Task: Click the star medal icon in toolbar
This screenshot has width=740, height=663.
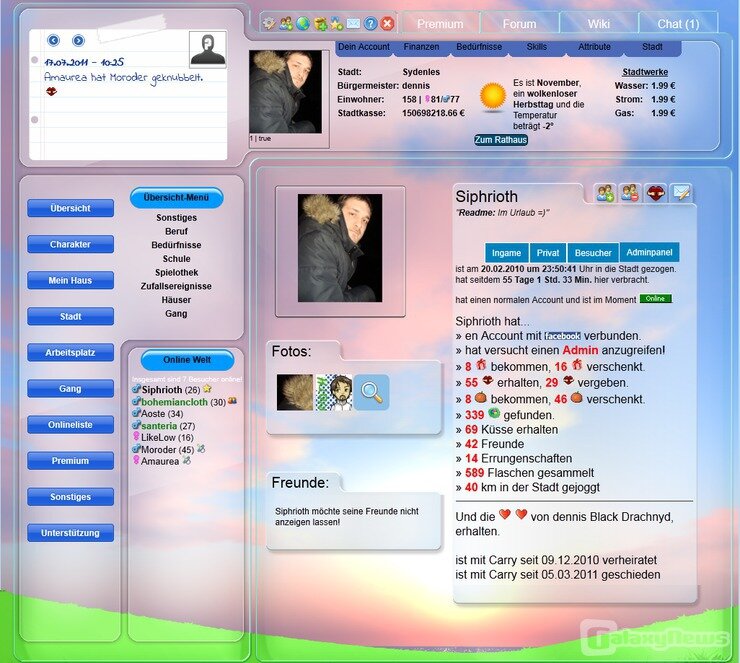Action: coord(336,23)
